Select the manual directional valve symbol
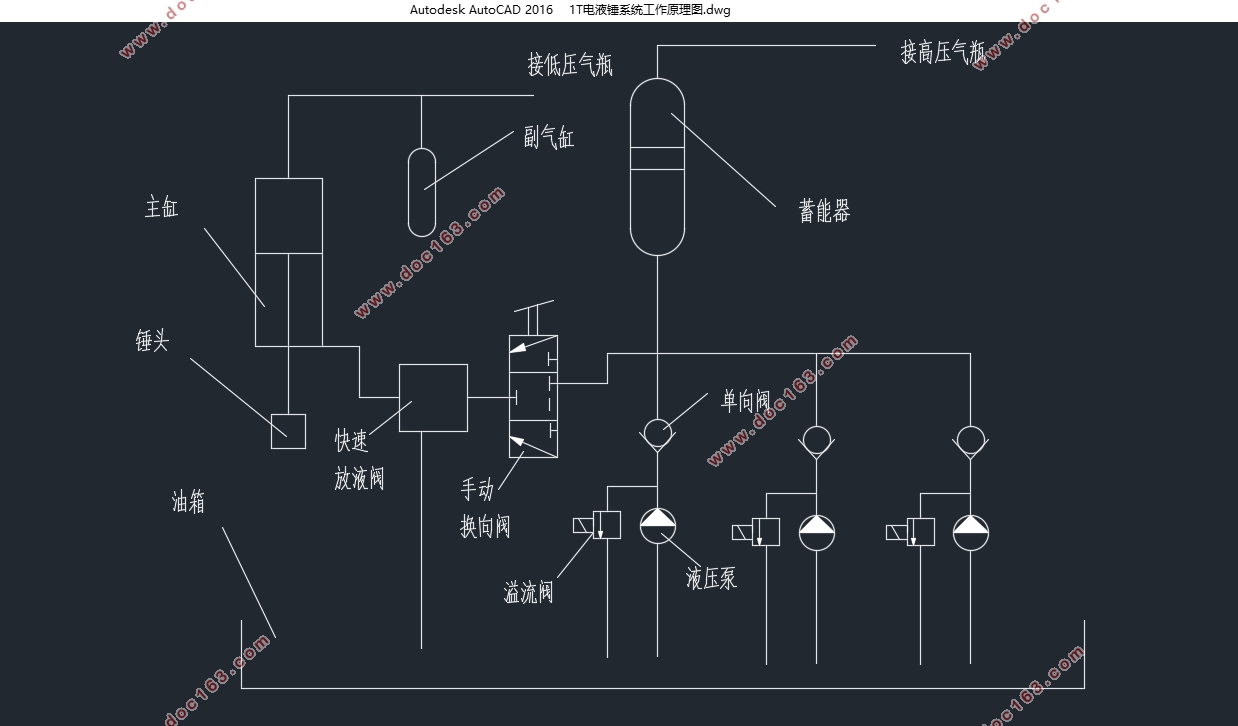The width and height of the screenshot is (1238, 726). tap(533, 397)
